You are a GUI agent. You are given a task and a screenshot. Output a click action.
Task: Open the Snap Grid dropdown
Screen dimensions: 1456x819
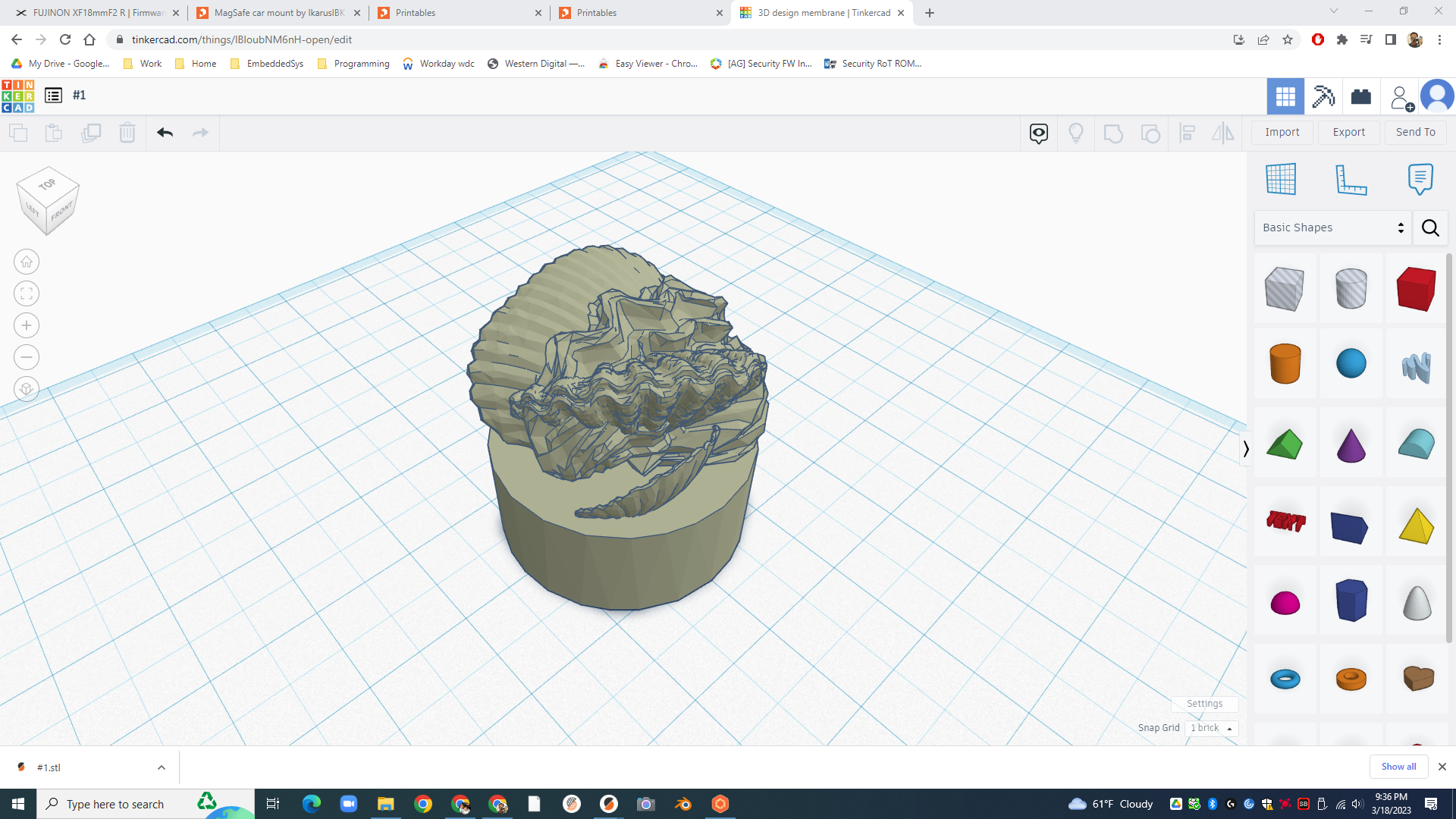coord(1211,728)
